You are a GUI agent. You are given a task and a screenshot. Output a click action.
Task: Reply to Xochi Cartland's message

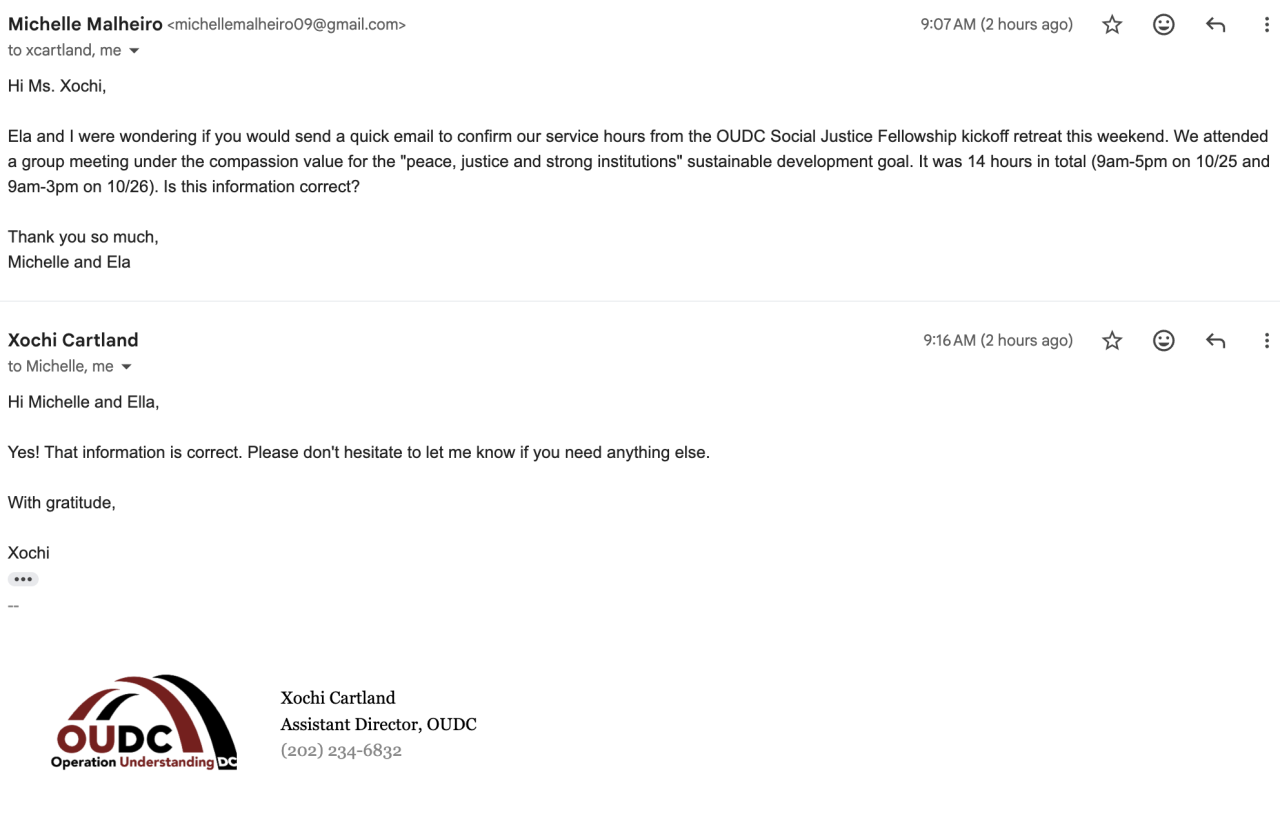tap(1215, 341)
